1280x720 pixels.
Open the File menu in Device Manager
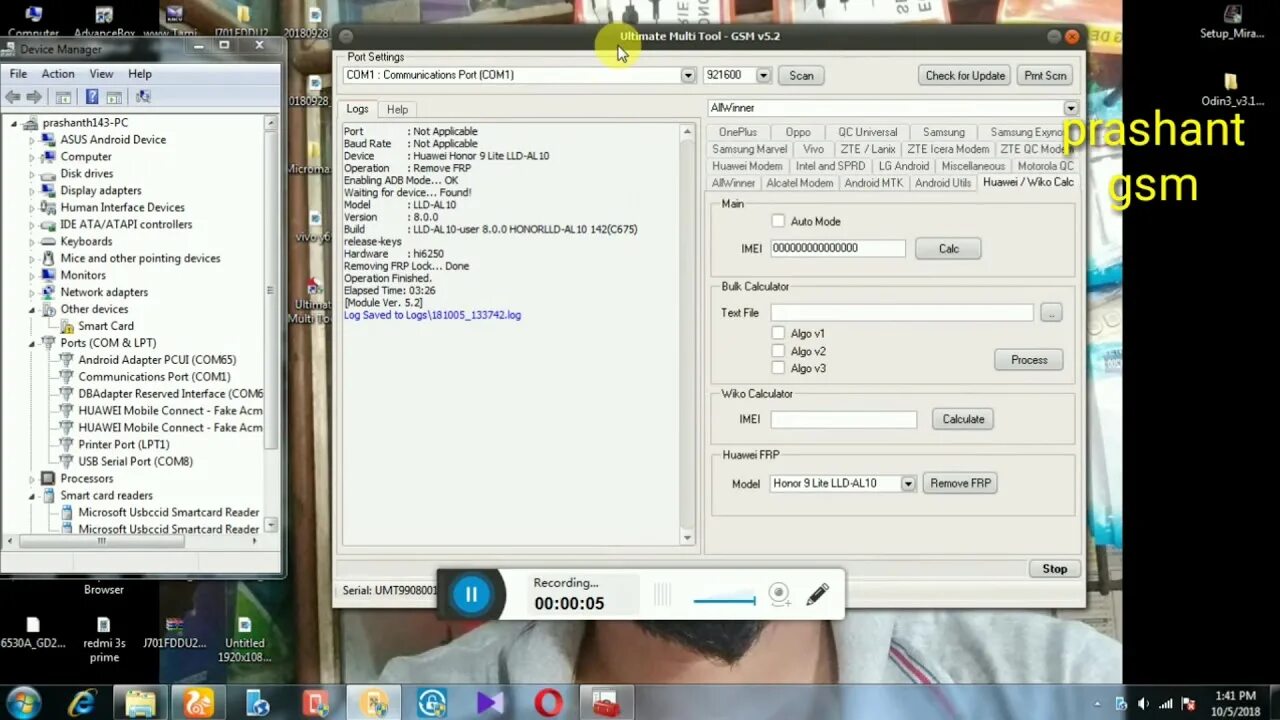tap(18, 74)
